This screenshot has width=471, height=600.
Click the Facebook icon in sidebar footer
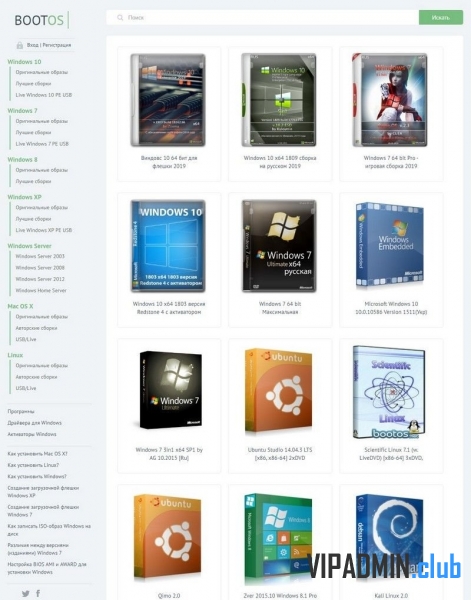[38, 593]
